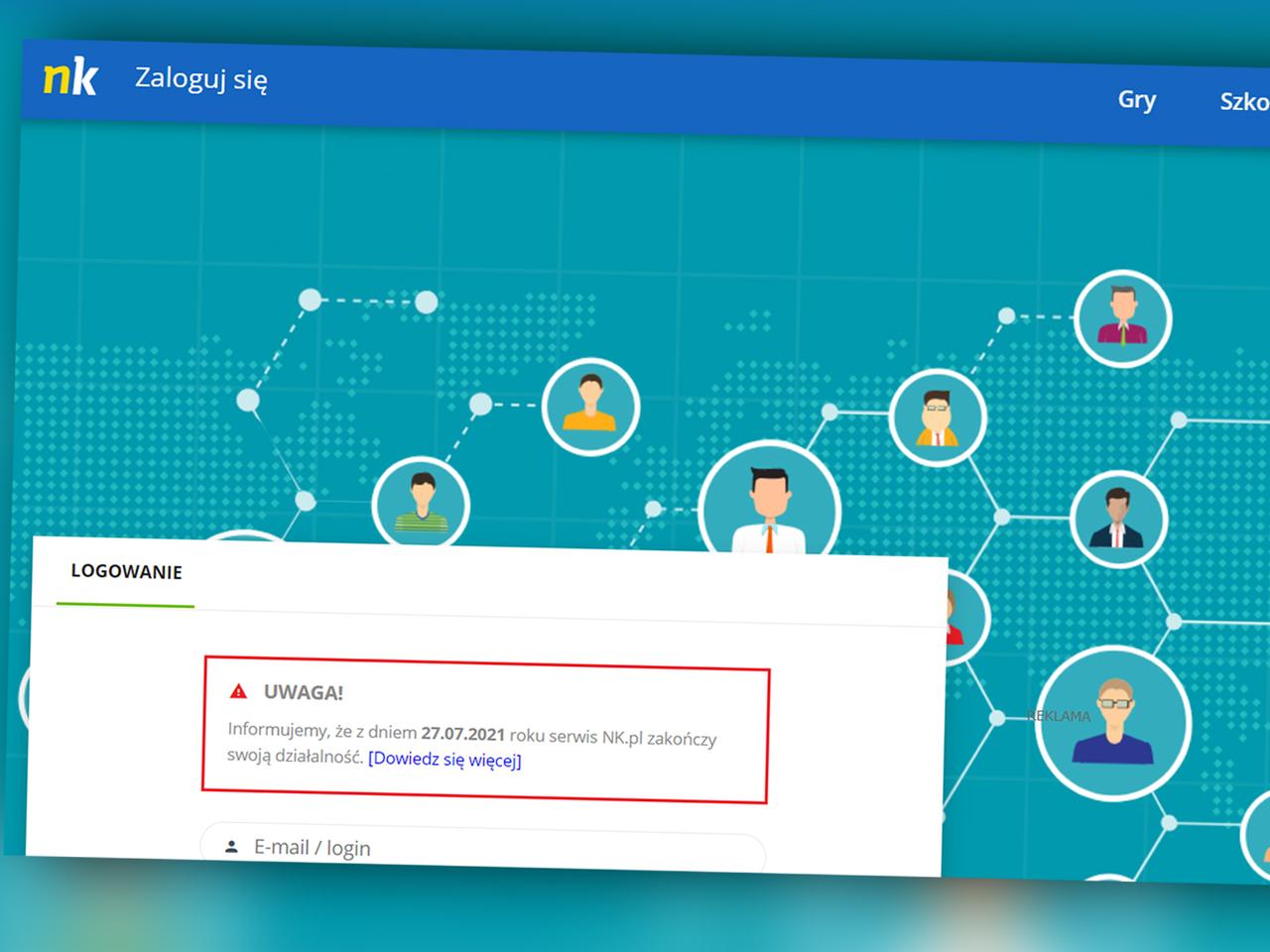Click the REKLAMA label
Screen dimensions: 1270x952
[x=1059, y=716]
